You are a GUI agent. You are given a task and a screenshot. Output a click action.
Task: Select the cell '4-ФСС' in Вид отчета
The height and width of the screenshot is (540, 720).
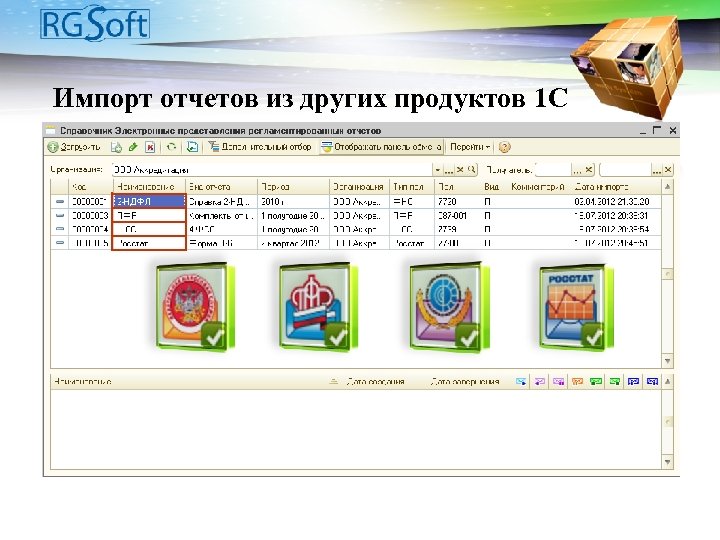221,229
